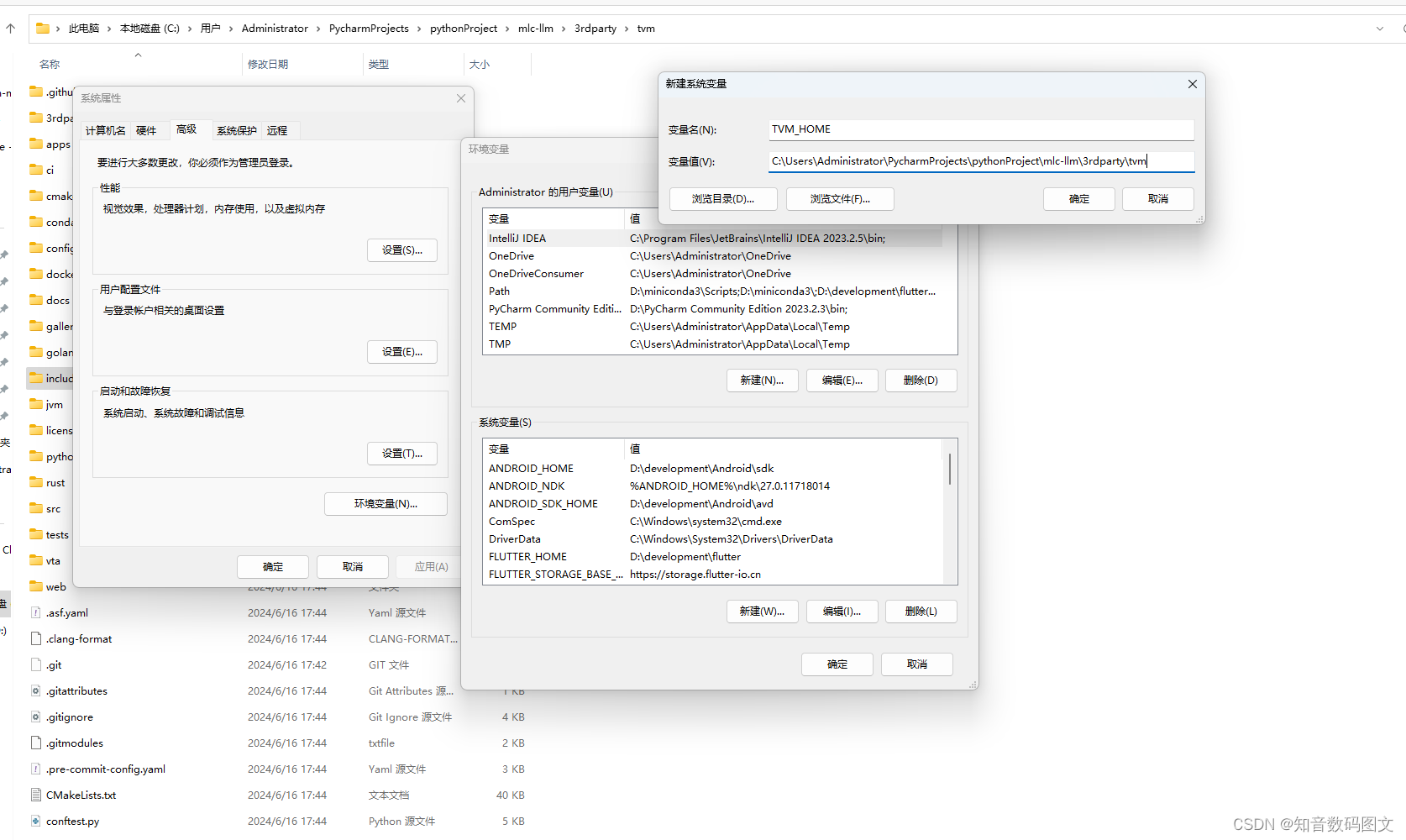Switch to the 系统保护 tab
Screen dimensions: 1406x840
(x=236, y=130)
